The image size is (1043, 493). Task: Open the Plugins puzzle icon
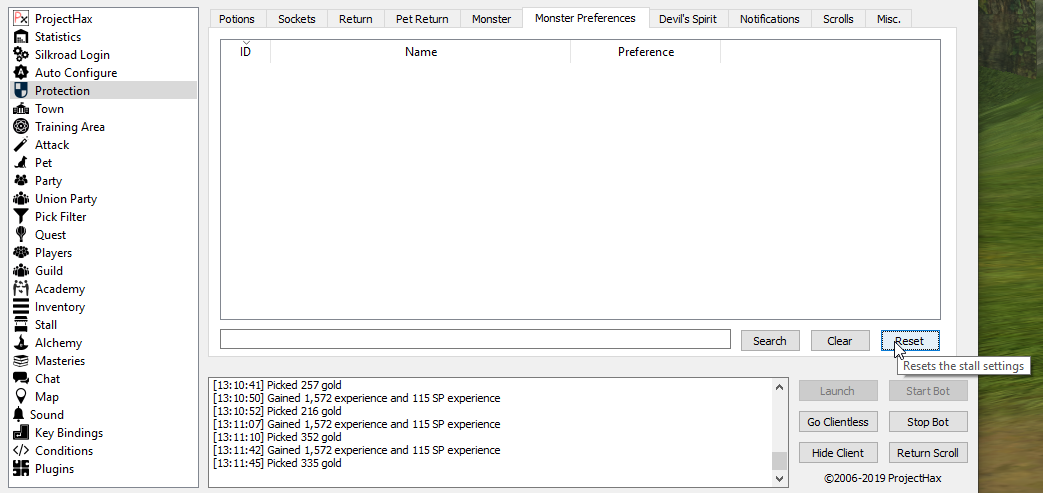(20, 469)
